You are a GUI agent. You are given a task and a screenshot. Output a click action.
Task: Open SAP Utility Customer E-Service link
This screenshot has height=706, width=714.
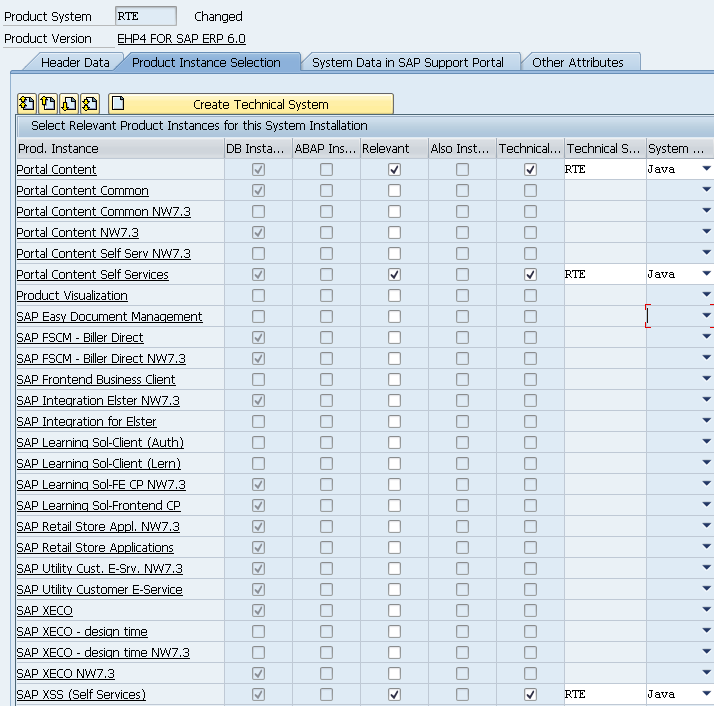(x=99, y=589)
